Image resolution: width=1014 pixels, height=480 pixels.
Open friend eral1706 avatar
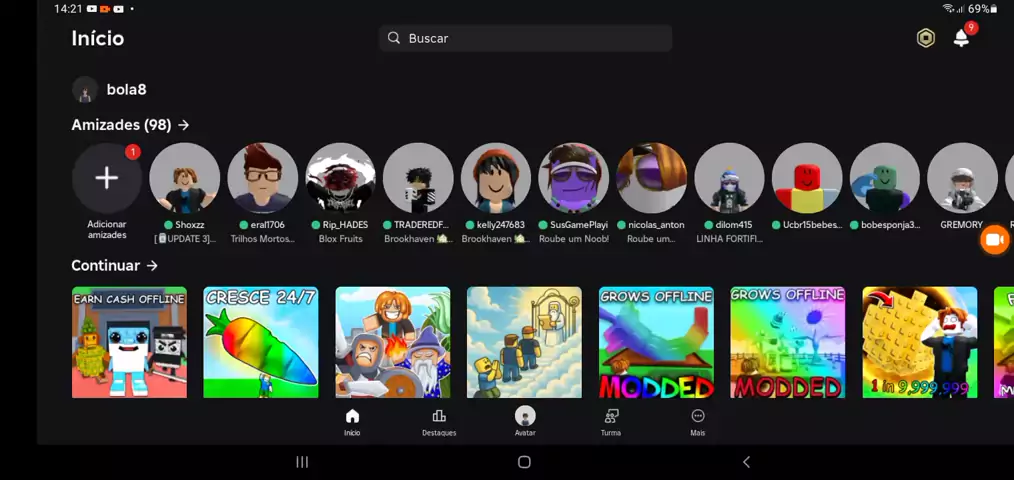(263, 178)
